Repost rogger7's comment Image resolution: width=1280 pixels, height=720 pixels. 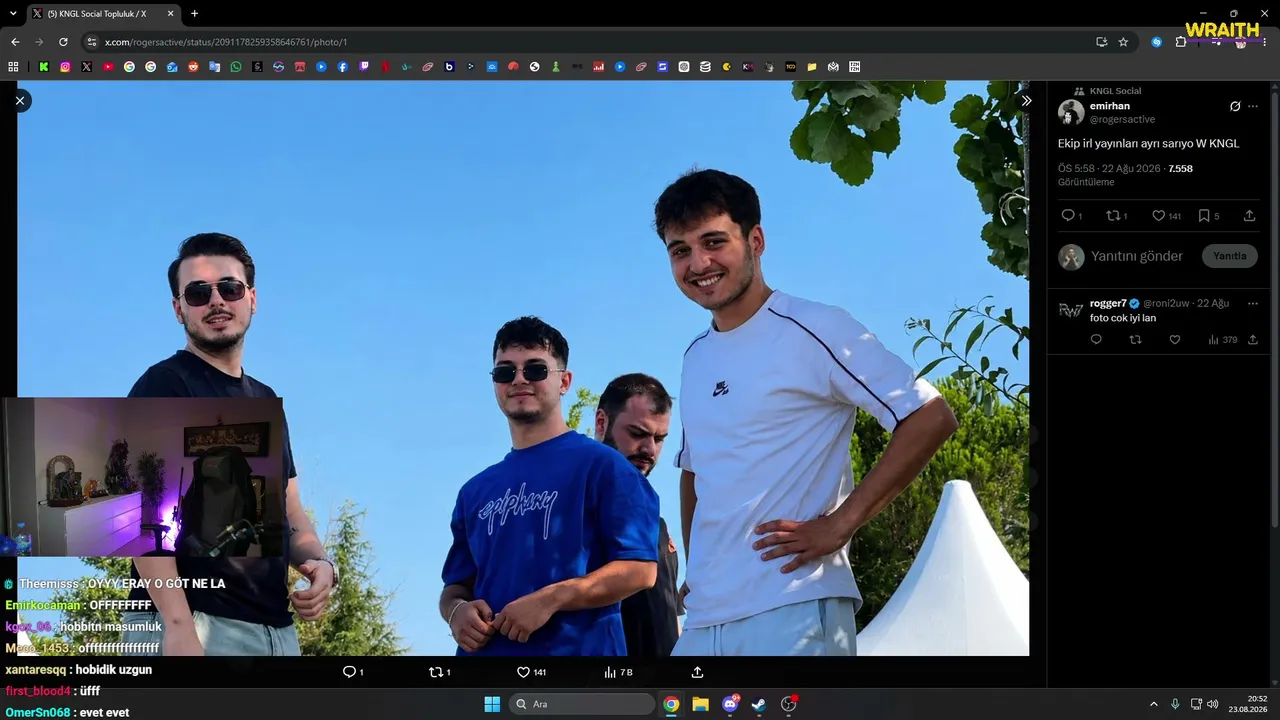click(1135, 340)
